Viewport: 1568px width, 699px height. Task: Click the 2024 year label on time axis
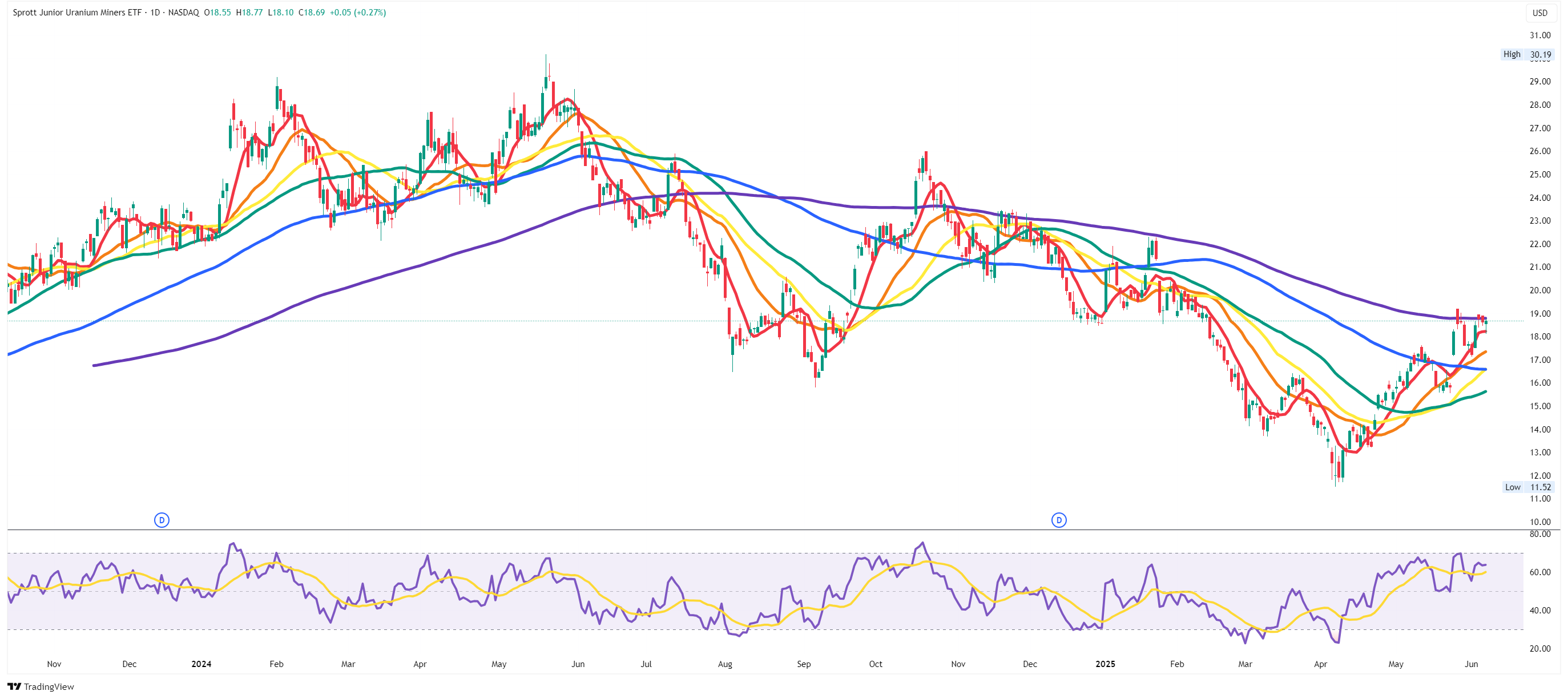[x=201, y=664]
